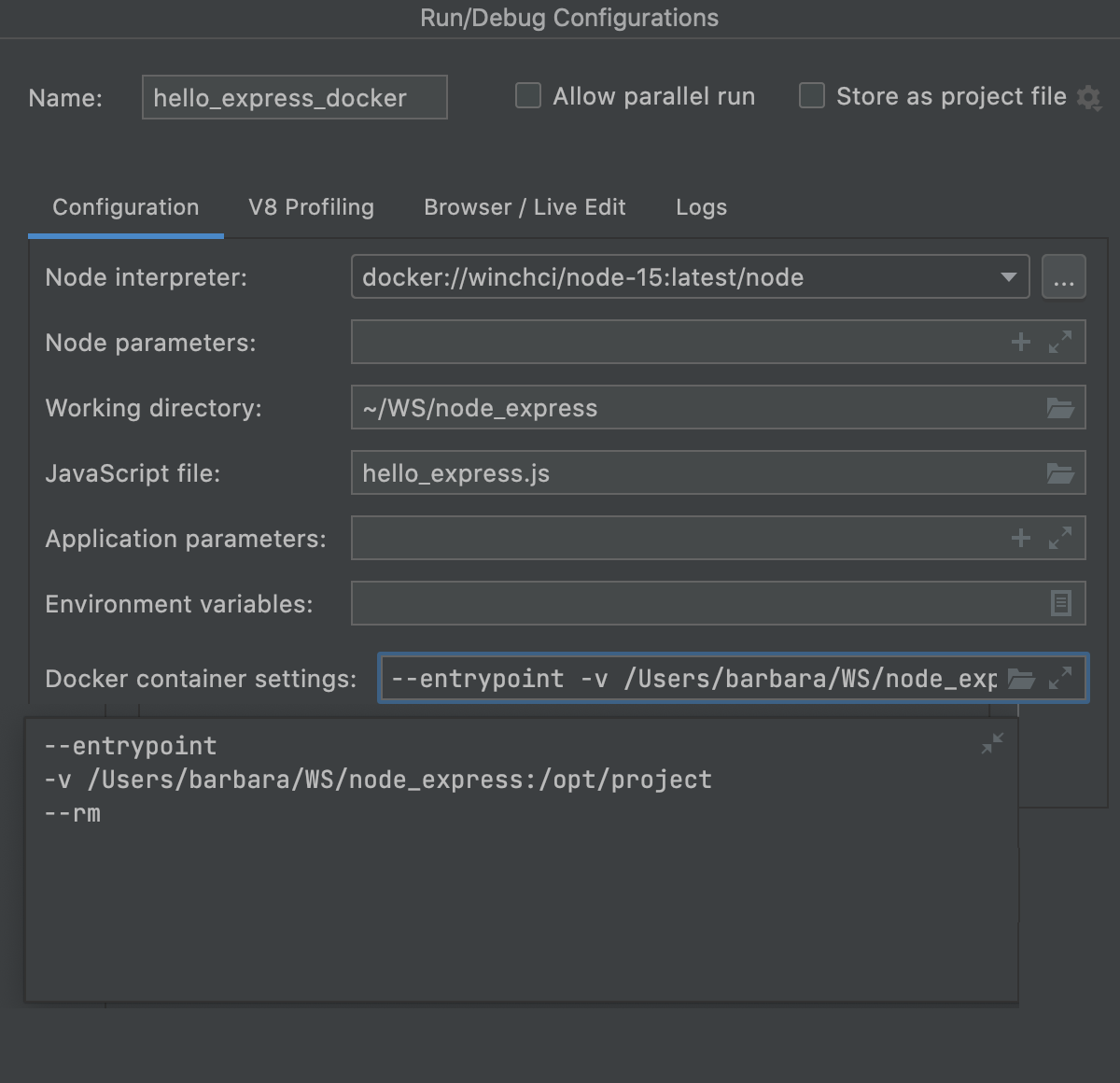Open the Working directory folder browser icon

point(1061,407)
